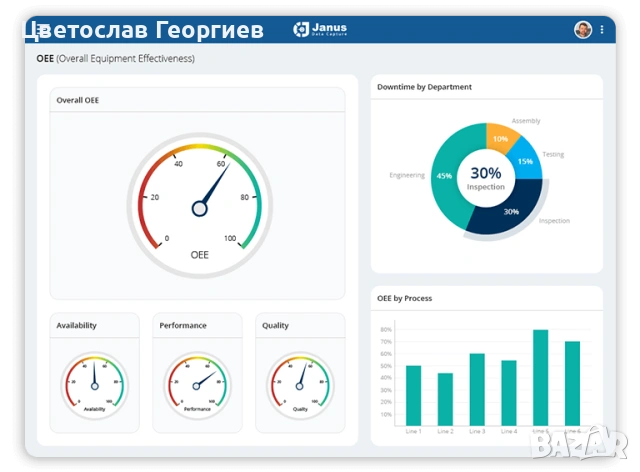Click the Janus Data Capture logo

320,29
